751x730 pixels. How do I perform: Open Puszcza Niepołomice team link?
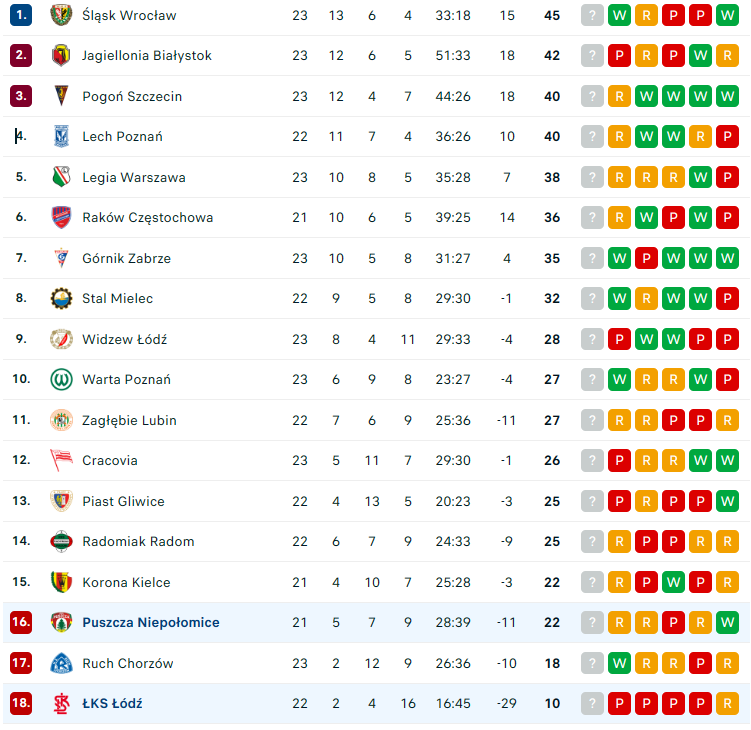pyautogui.click(x=151, y=622)
